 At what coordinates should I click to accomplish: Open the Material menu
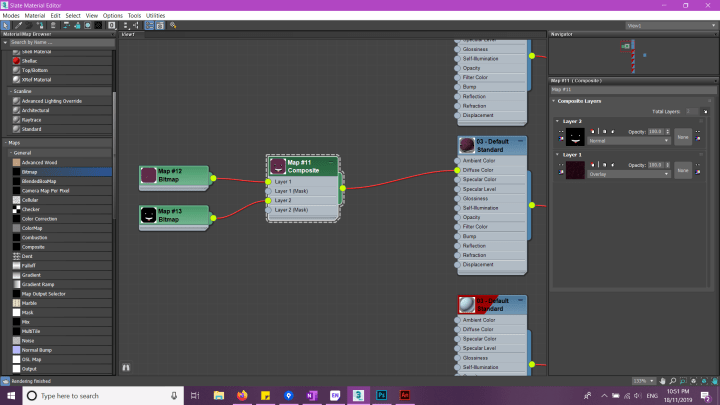(x=35, y=16)
